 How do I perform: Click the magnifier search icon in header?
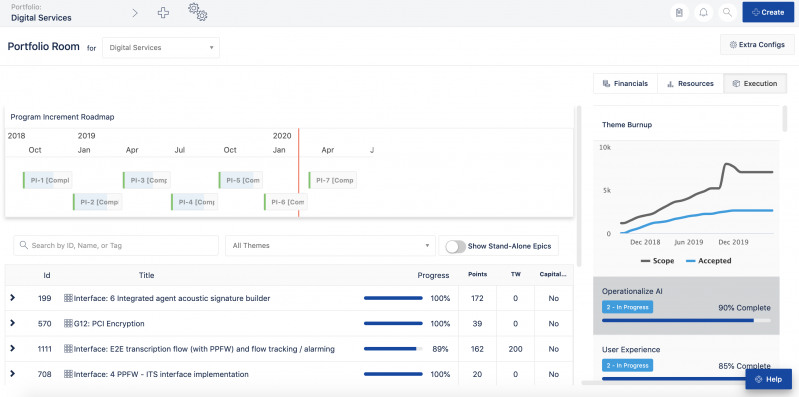click(728, 13)
